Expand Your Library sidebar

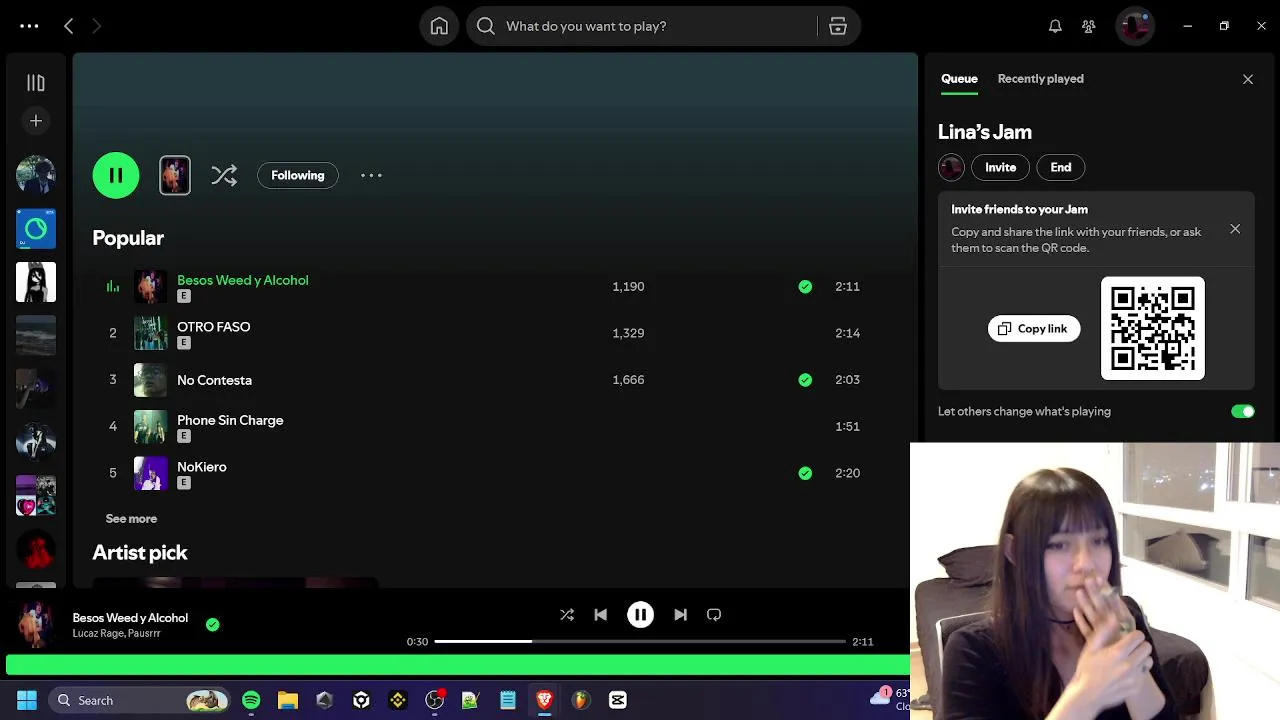(36, 83)
